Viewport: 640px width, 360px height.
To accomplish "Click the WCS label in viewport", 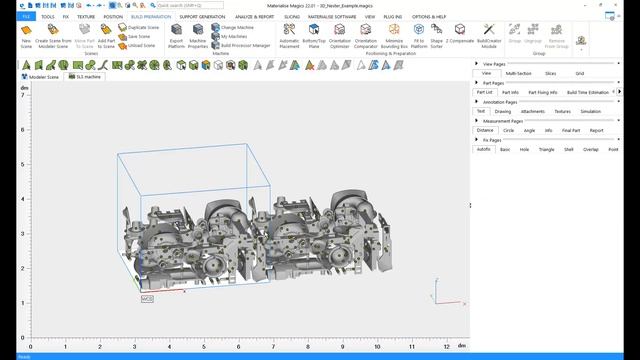I will pos(147,299).
